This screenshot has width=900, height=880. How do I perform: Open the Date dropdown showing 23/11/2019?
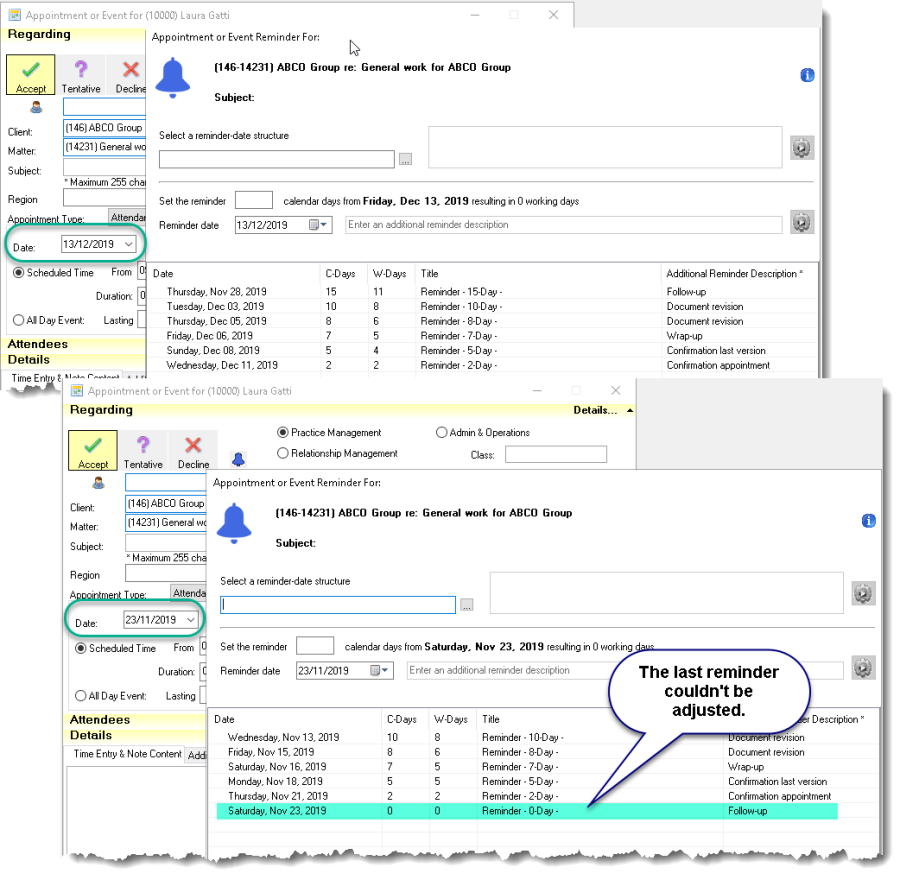(x=191, y=620)
